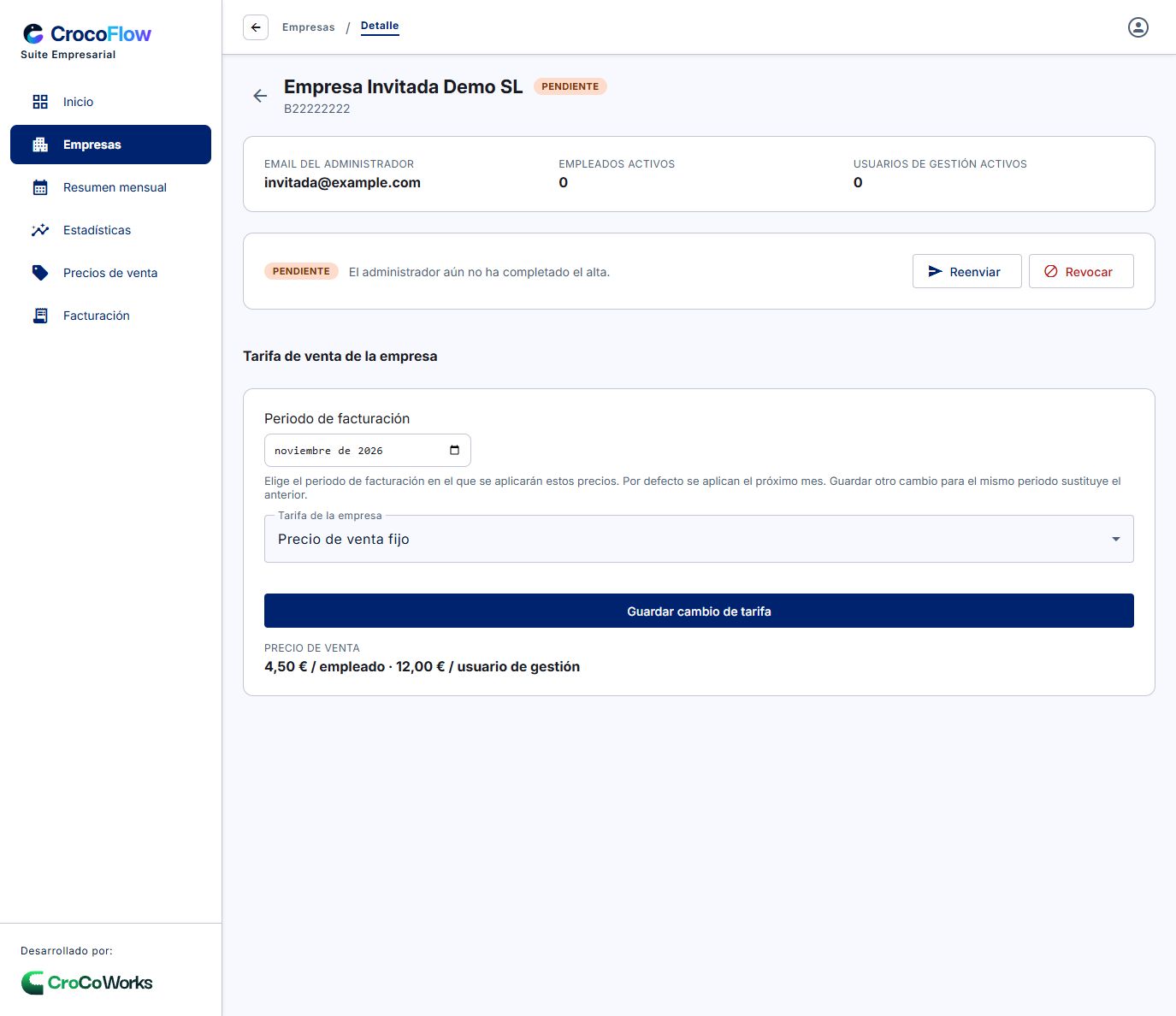Select the Detalle breadcrumb tab
Screen dimensions: 1176x1016
(380, 26)
